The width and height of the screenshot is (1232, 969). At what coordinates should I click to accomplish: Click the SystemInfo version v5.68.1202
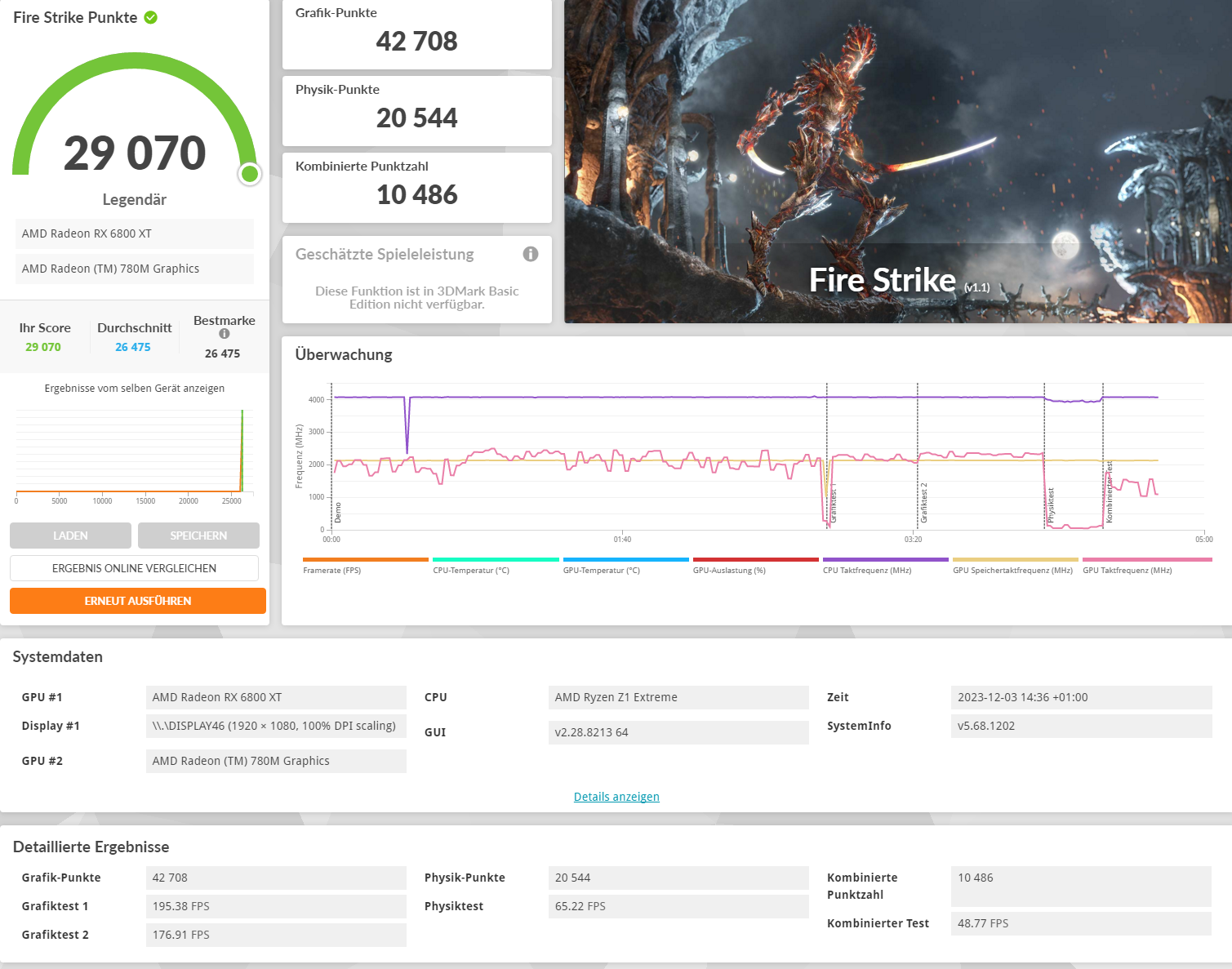pos(1081,726)
